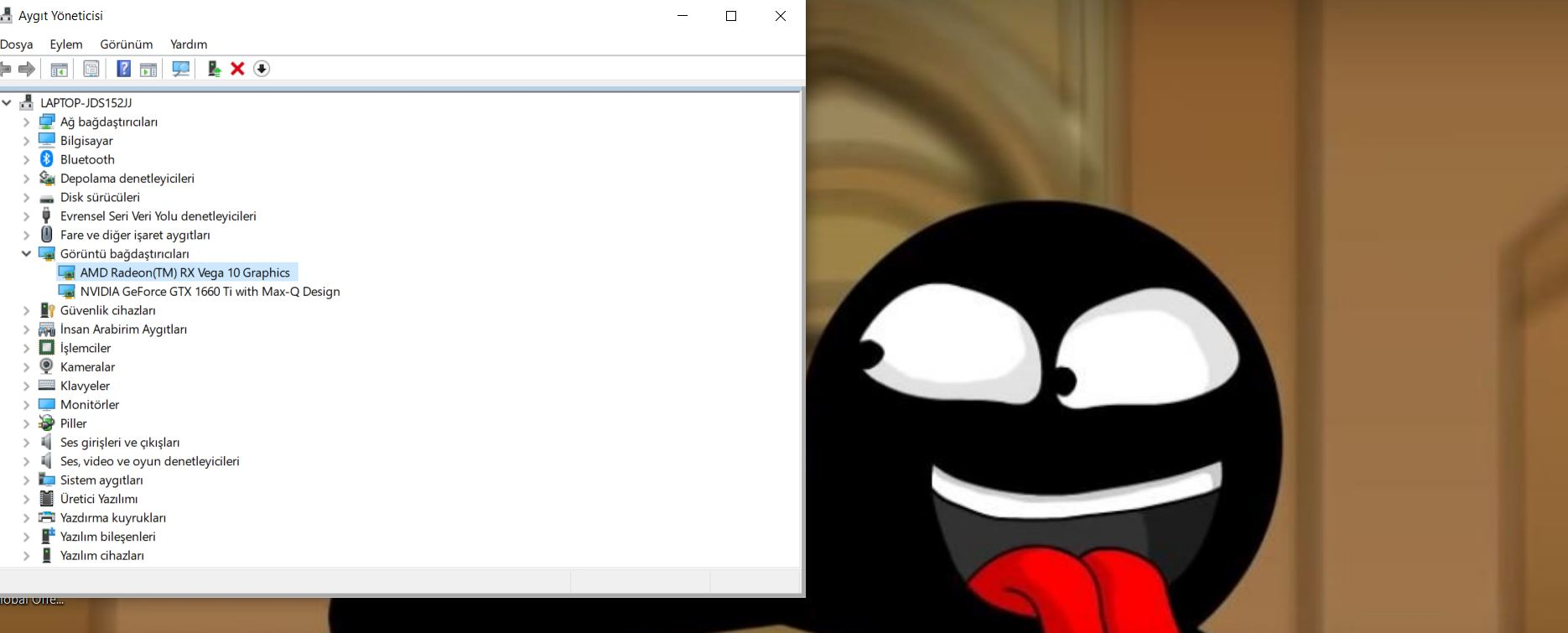This screenshot has width=1568, height=633.
Task: Toggle the console tree toolbar icon
Action: [59, 69]
